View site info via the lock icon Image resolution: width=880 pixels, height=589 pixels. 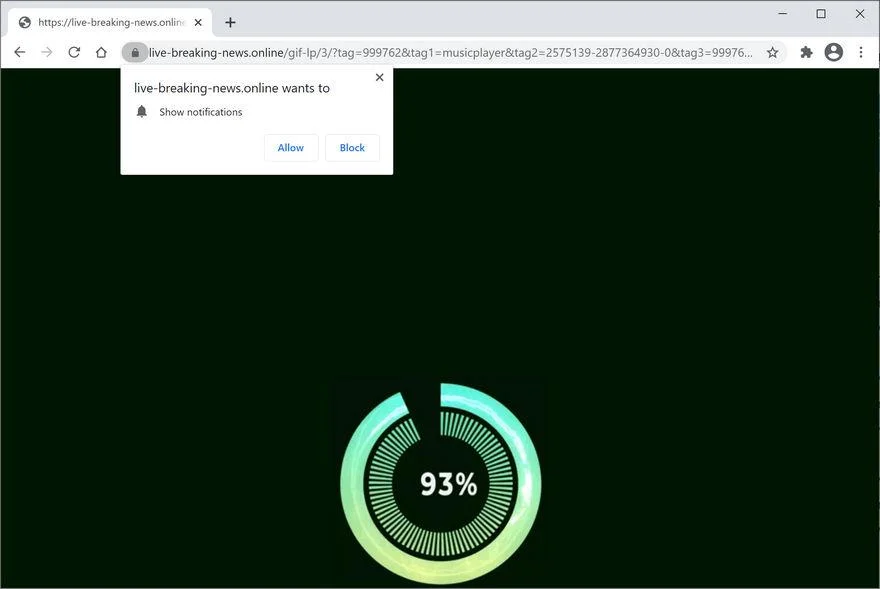pyautogui.click(x=135, y=52)
